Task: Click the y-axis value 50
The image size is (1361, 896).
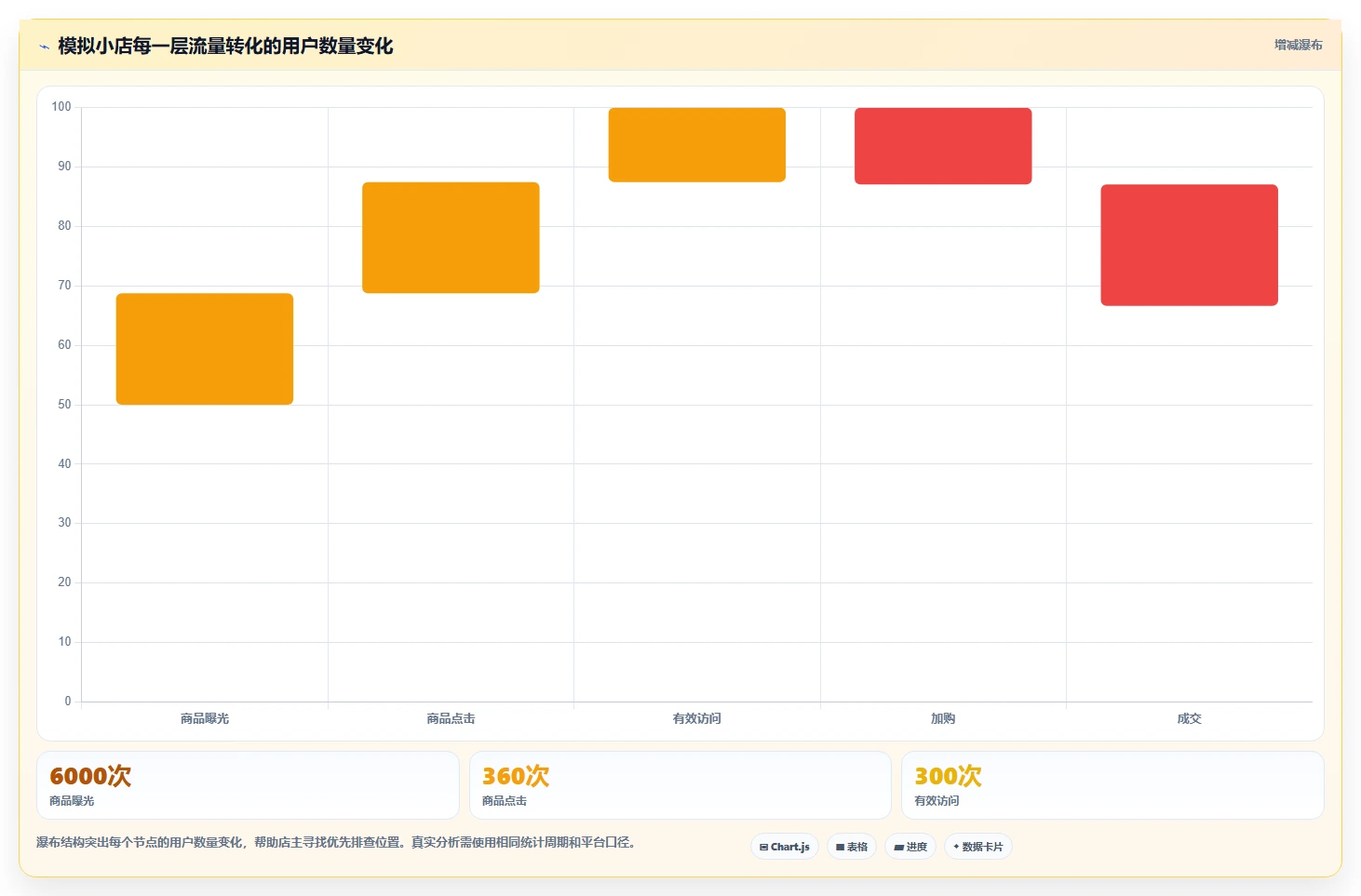Action: (x=64, y=405)
